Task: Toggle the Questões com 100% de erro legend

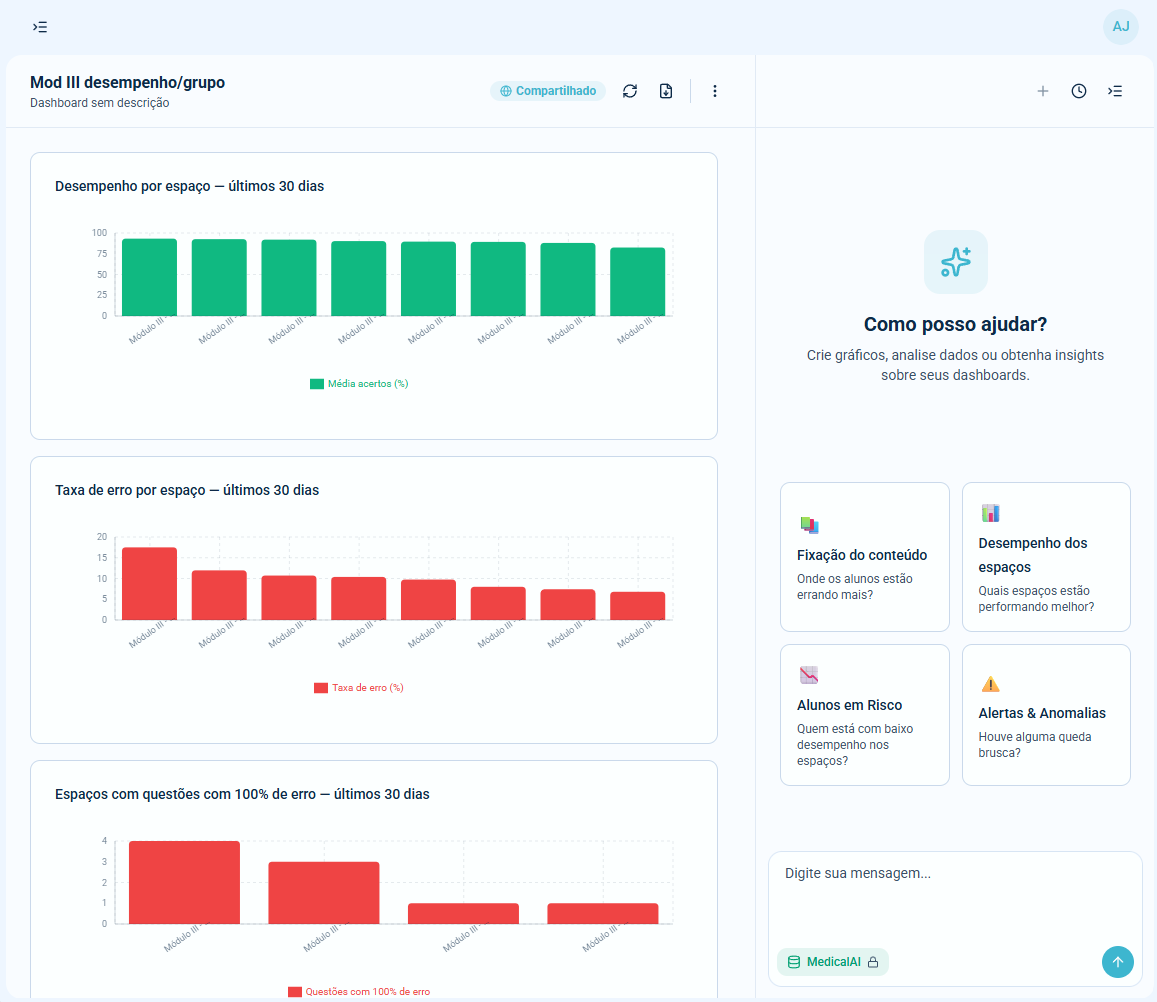Action: (x=359, y=992)
